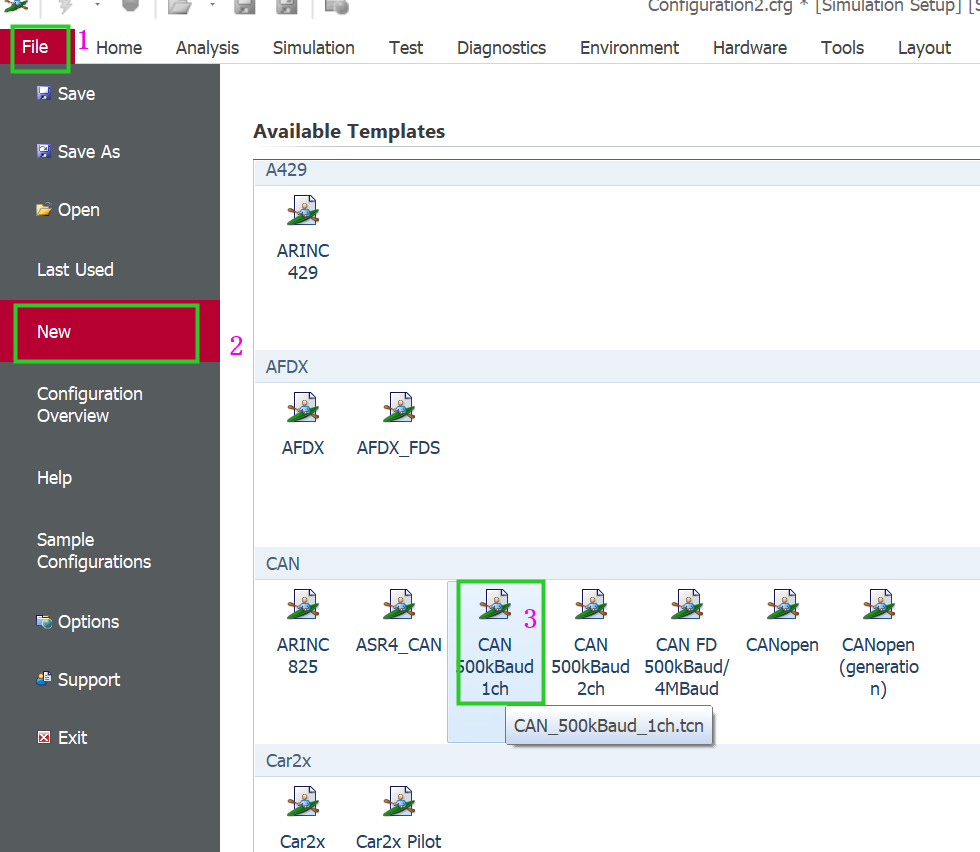
Task: Select New in the File menu
Action: point(110,331)
